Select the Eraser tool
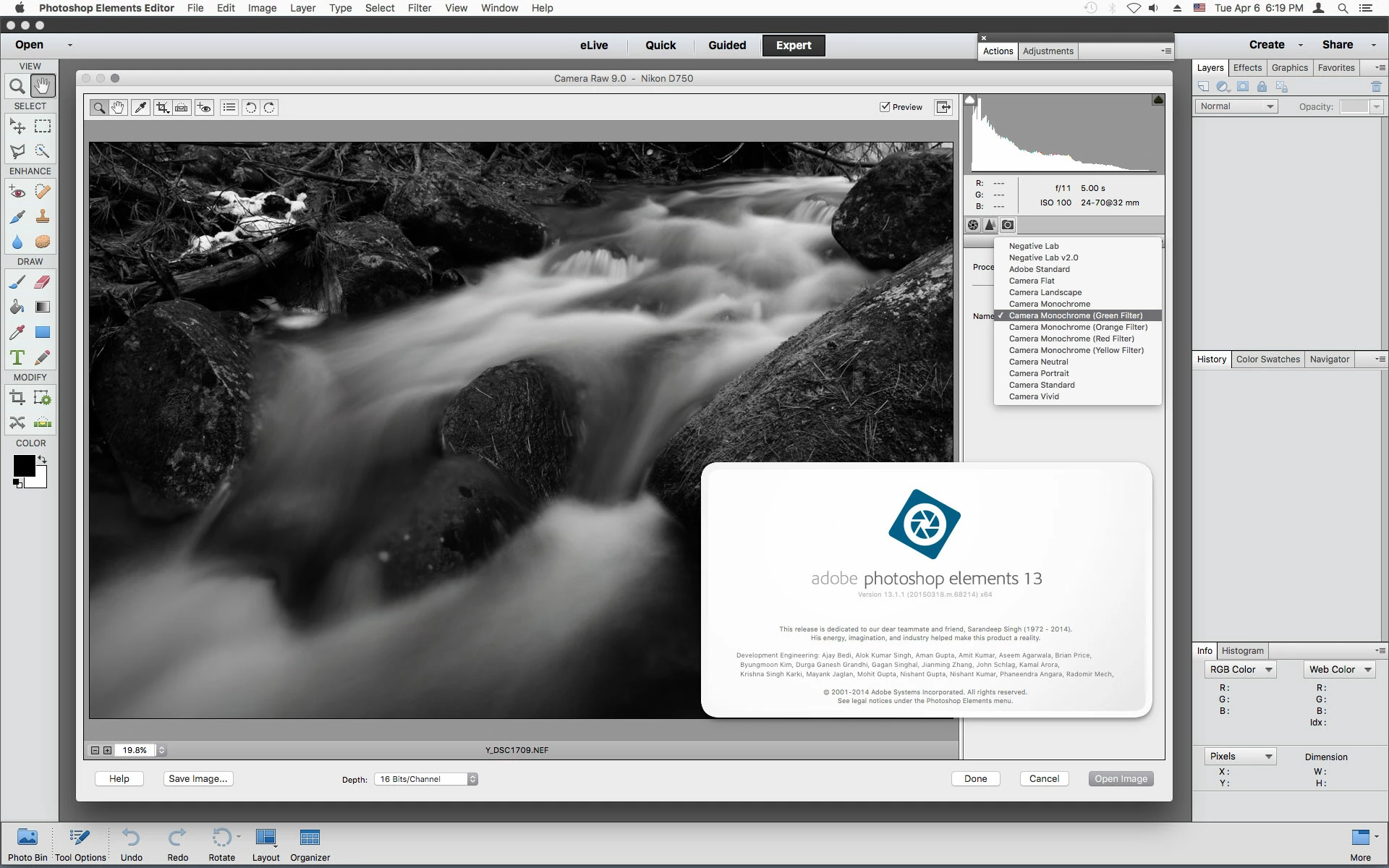1389x868 pixels. [43, 282]
